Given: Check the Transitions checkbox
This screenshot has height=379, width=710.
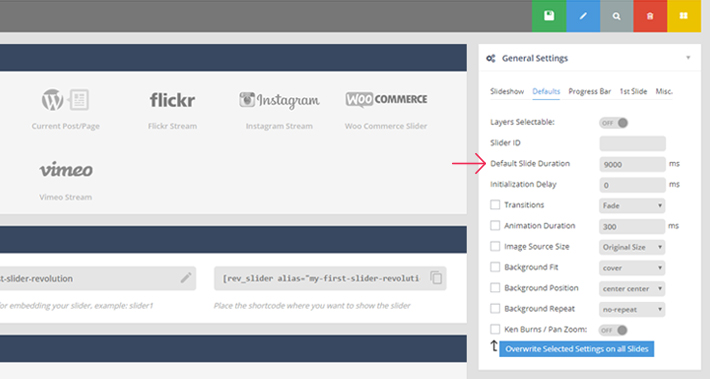Looking at the screenshot, I should pos(495,205).
